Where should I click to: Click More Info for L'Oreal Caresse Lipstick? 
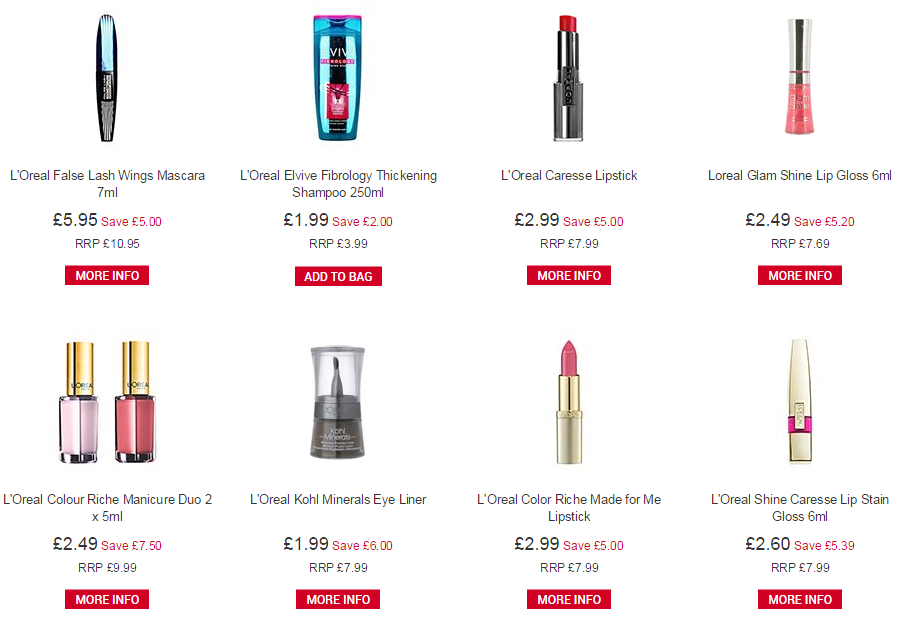click(x=569, y=275)
